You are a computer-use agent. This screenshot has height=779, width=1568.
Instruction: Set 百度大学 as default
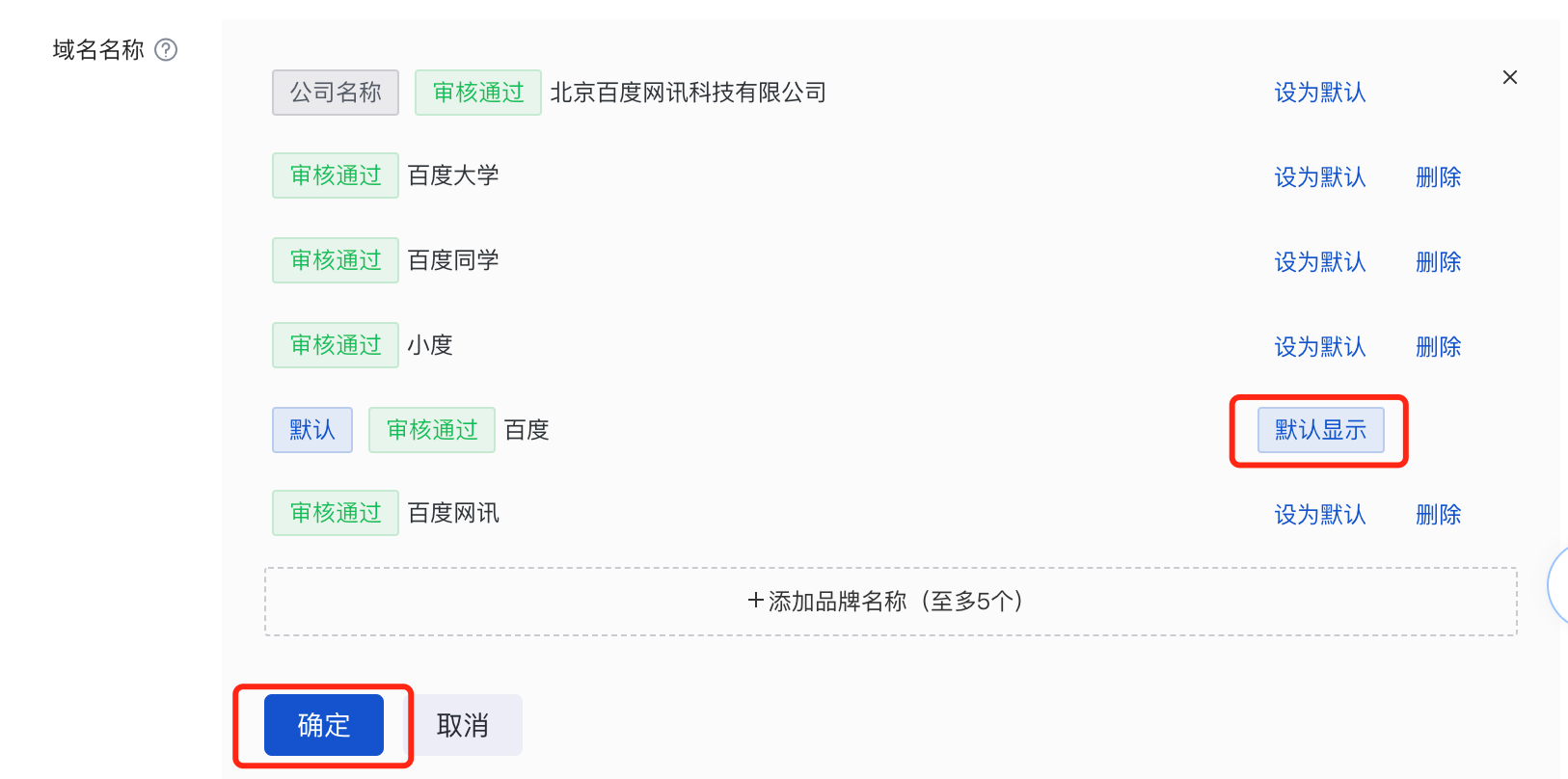click(x=1320, y=177)
